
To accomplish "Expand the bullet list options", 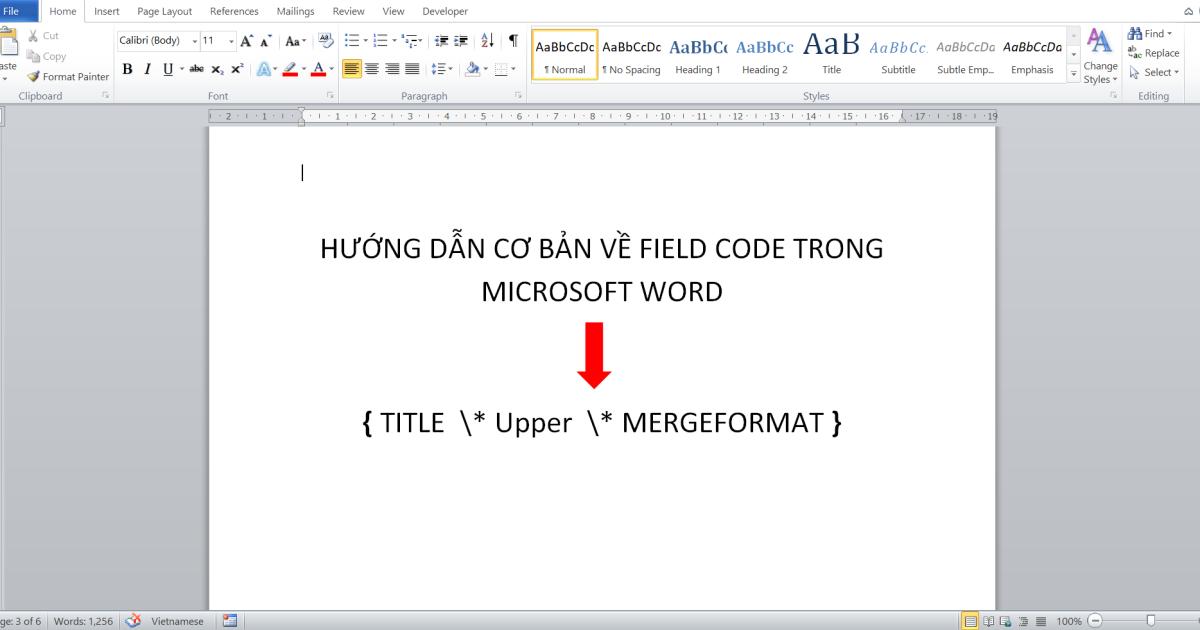I will (x=365, y=41).
